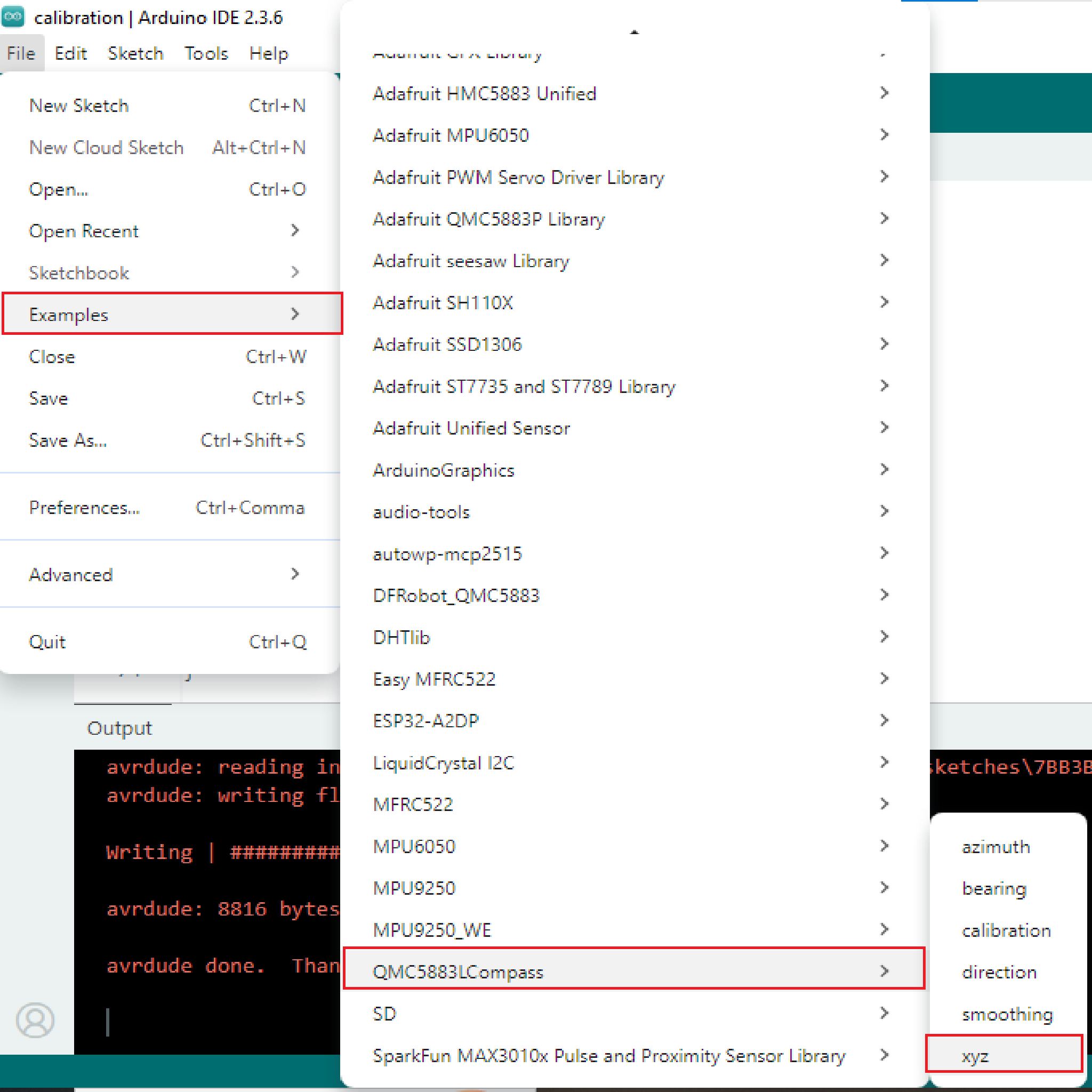Screen dimensions: 1092x1092
Task: Select the azimuth example
Action: point(996,847)
